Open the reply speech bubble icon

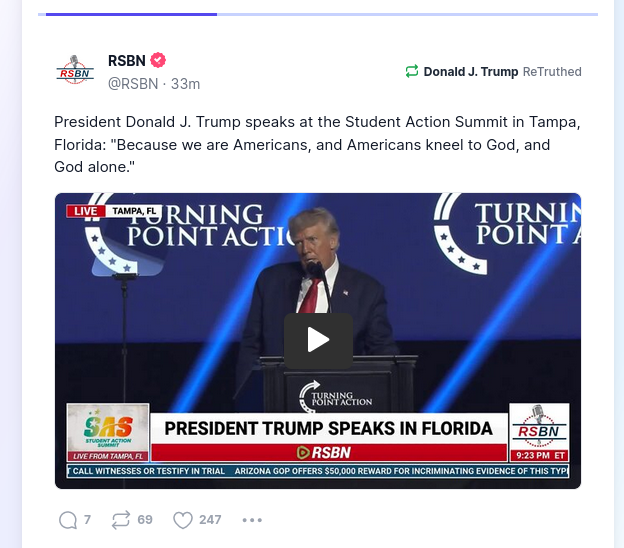68,520
